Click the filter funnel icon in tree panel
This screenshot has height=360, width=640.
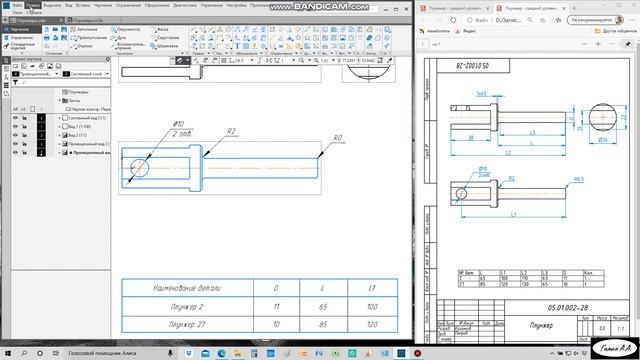pos(15,82)
